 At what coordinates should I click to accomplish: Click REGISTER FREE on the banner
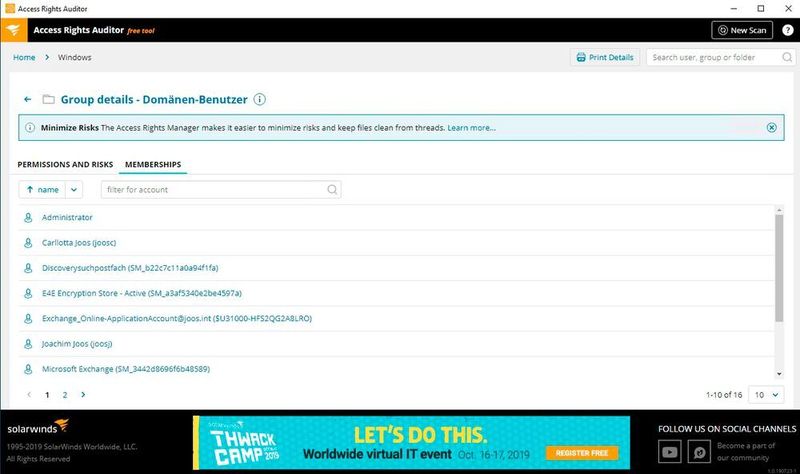[582, 453]
